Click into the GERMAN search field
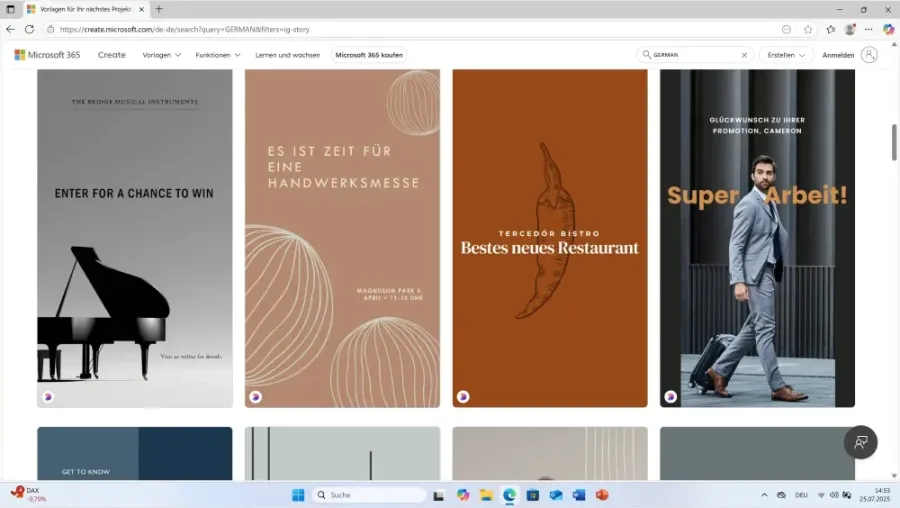The height and width of the screenshot is (508, 900). (x=695, y=55)
